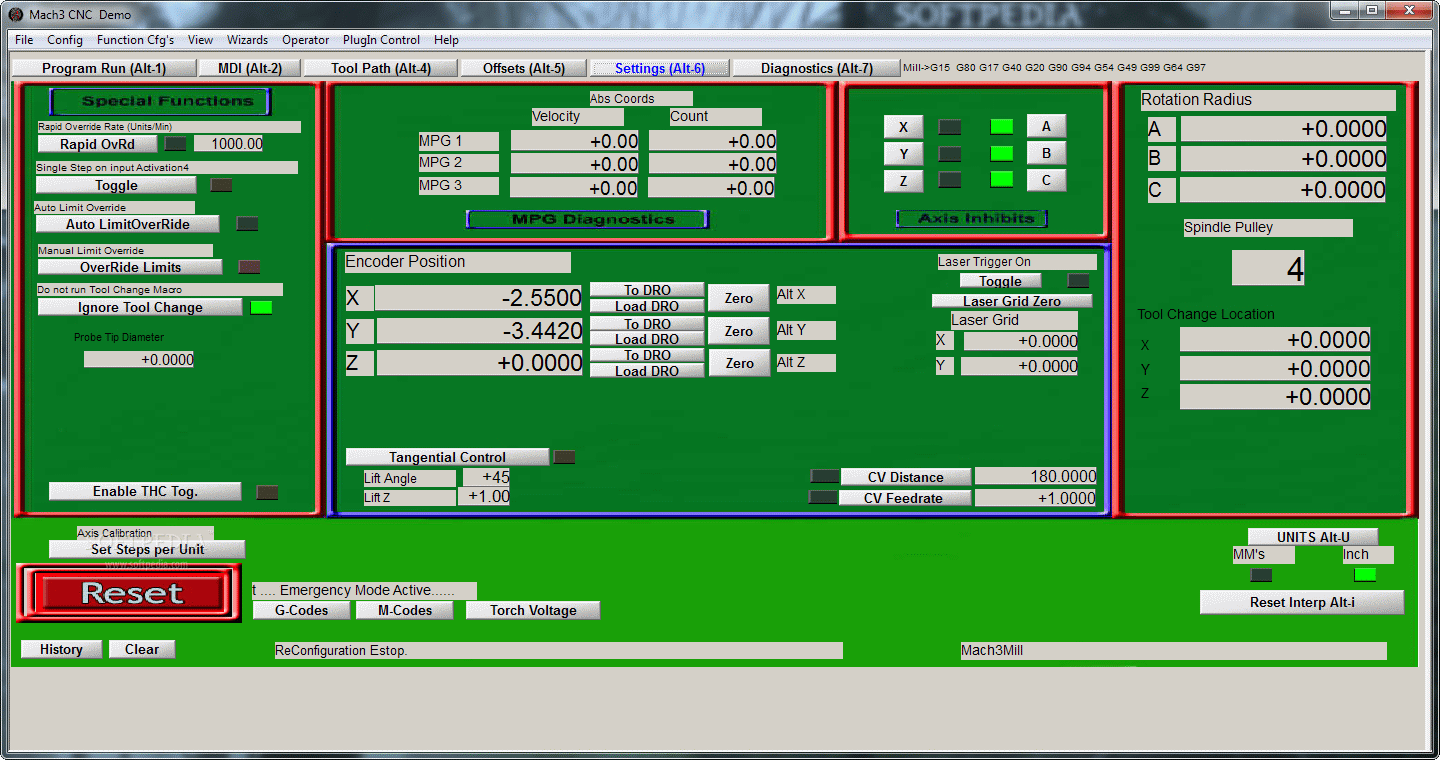Viewport: 1440px width, 760px height.
Task: Open the Help menu
Action: [446, 40]
